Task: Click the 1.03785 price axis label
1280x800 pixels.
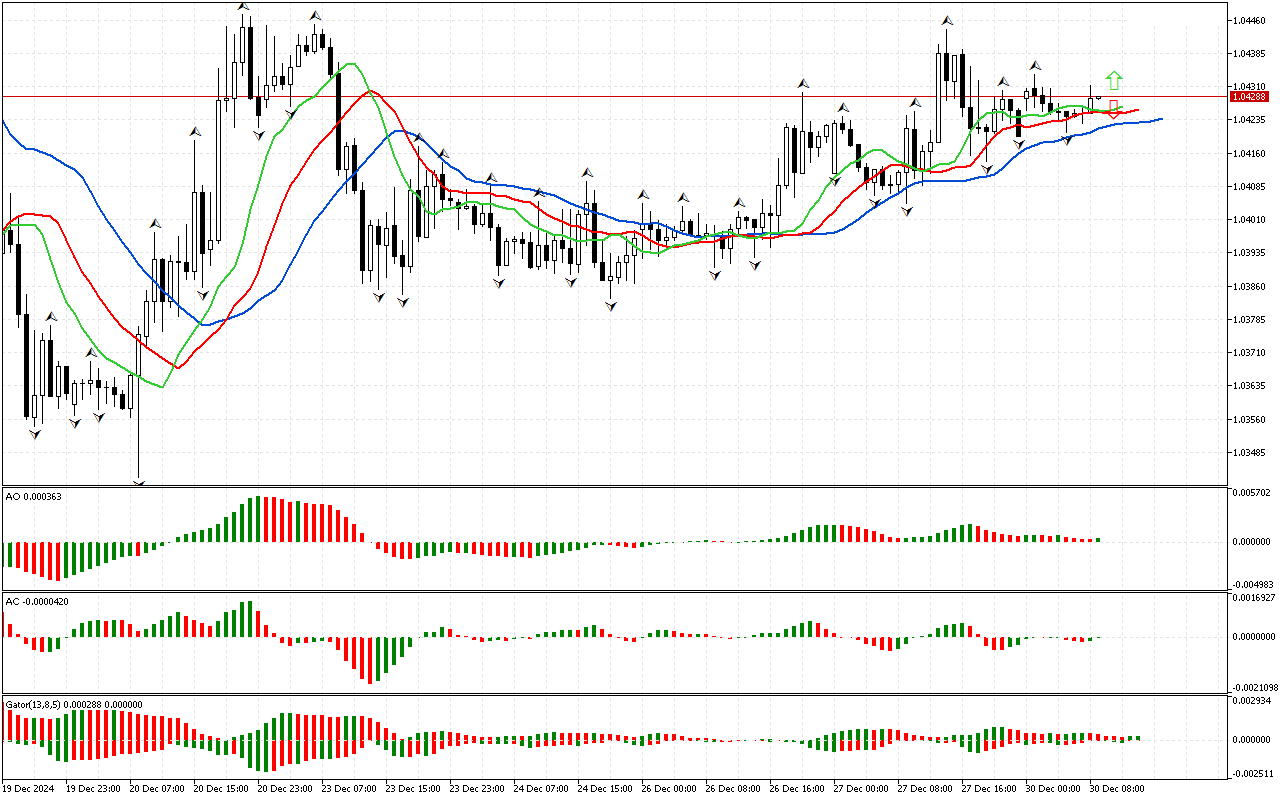Action: point(1251,319)
